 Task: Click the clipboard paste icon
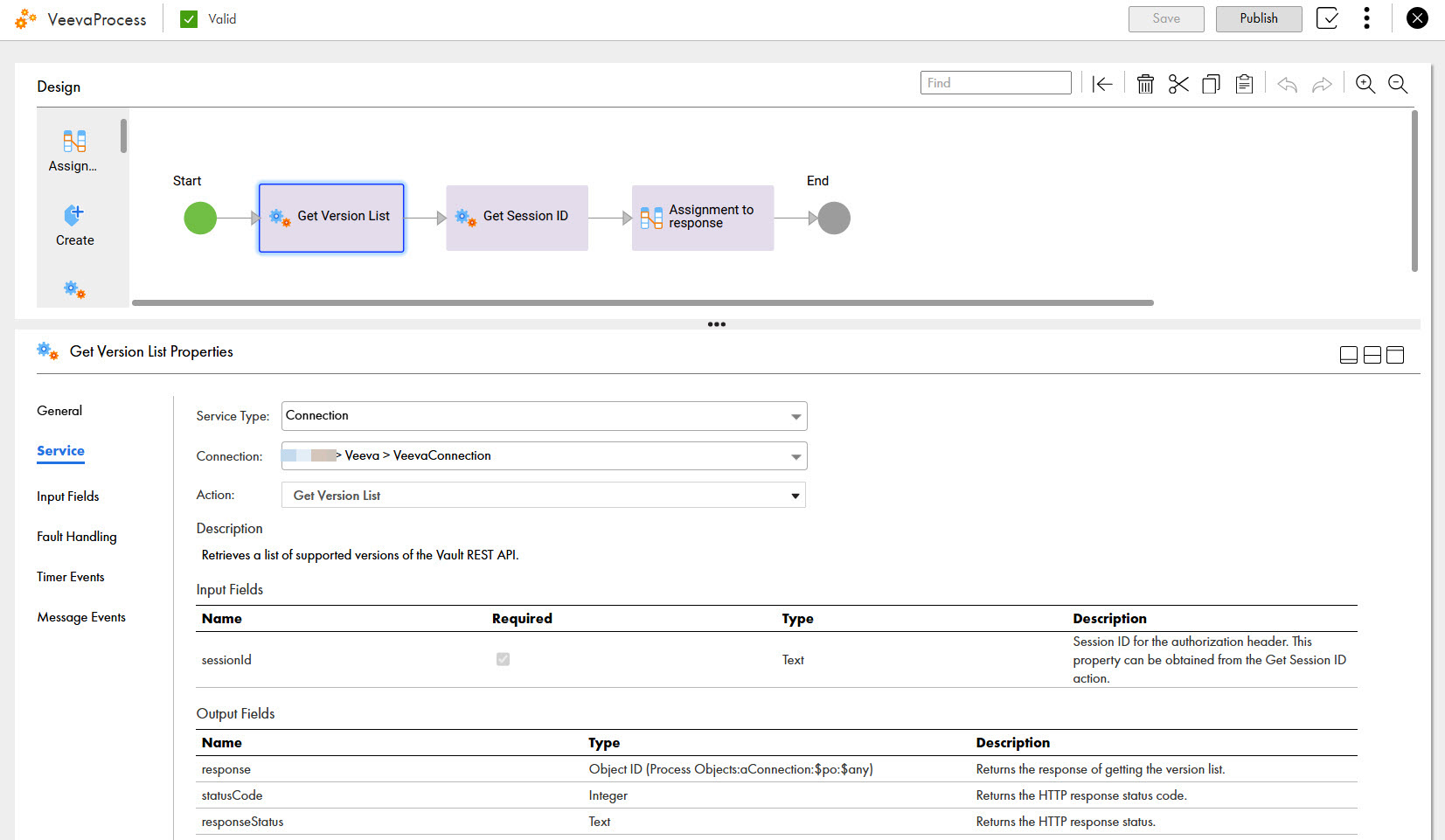point(1244,84)
